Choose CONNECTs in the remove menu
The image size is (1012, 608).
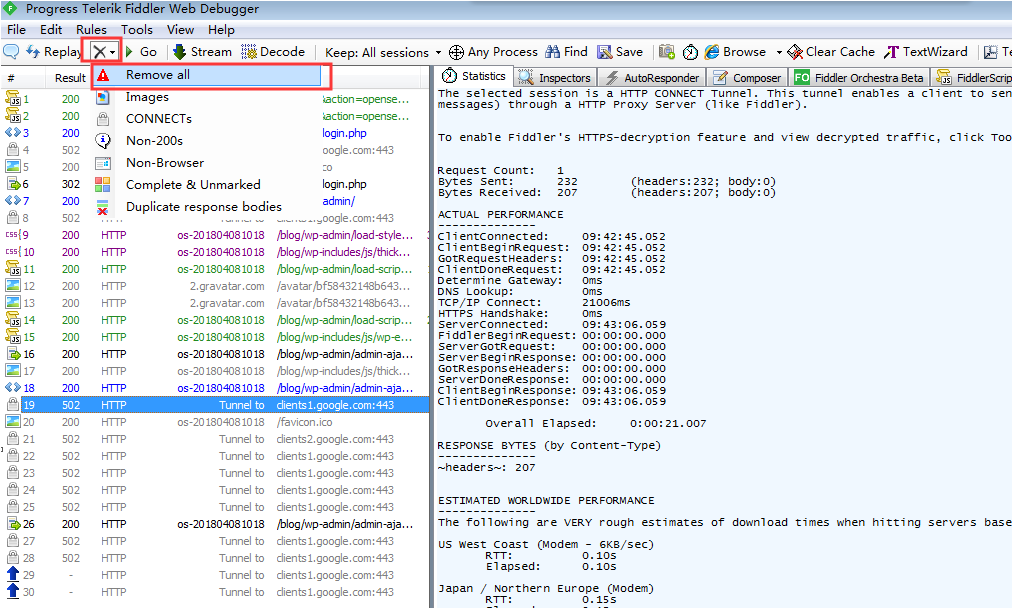pyautogui.click(x=207, y=119)
